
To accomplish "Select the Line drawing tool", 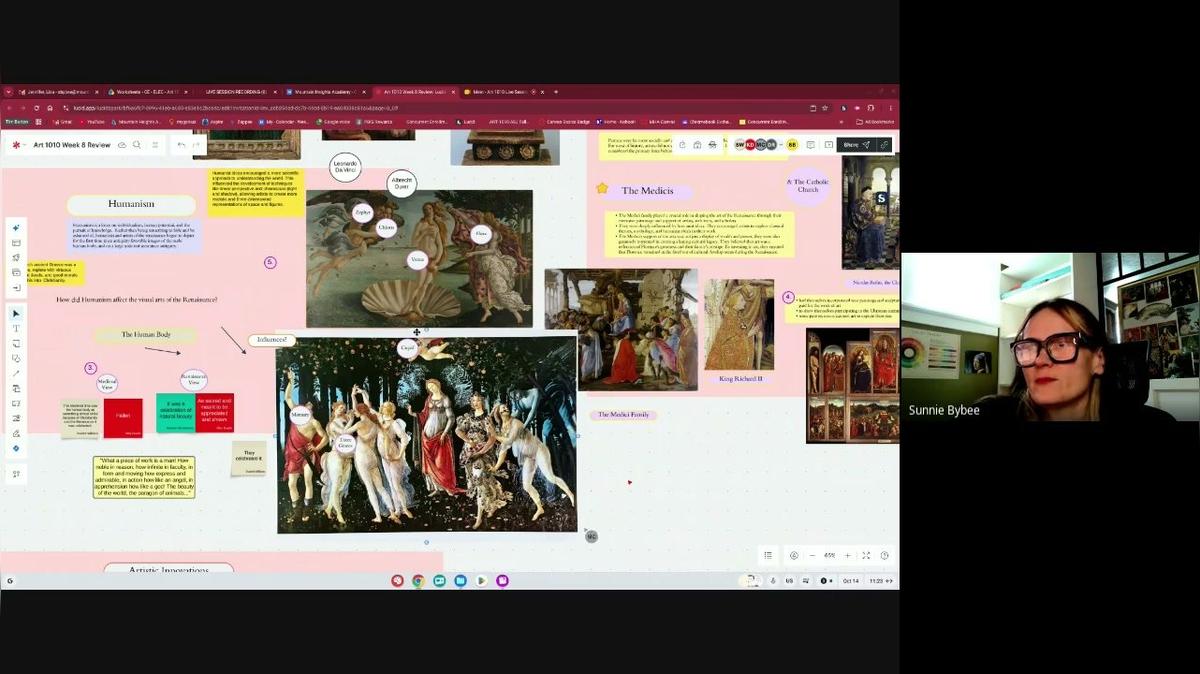I will [x=16, y=373].
